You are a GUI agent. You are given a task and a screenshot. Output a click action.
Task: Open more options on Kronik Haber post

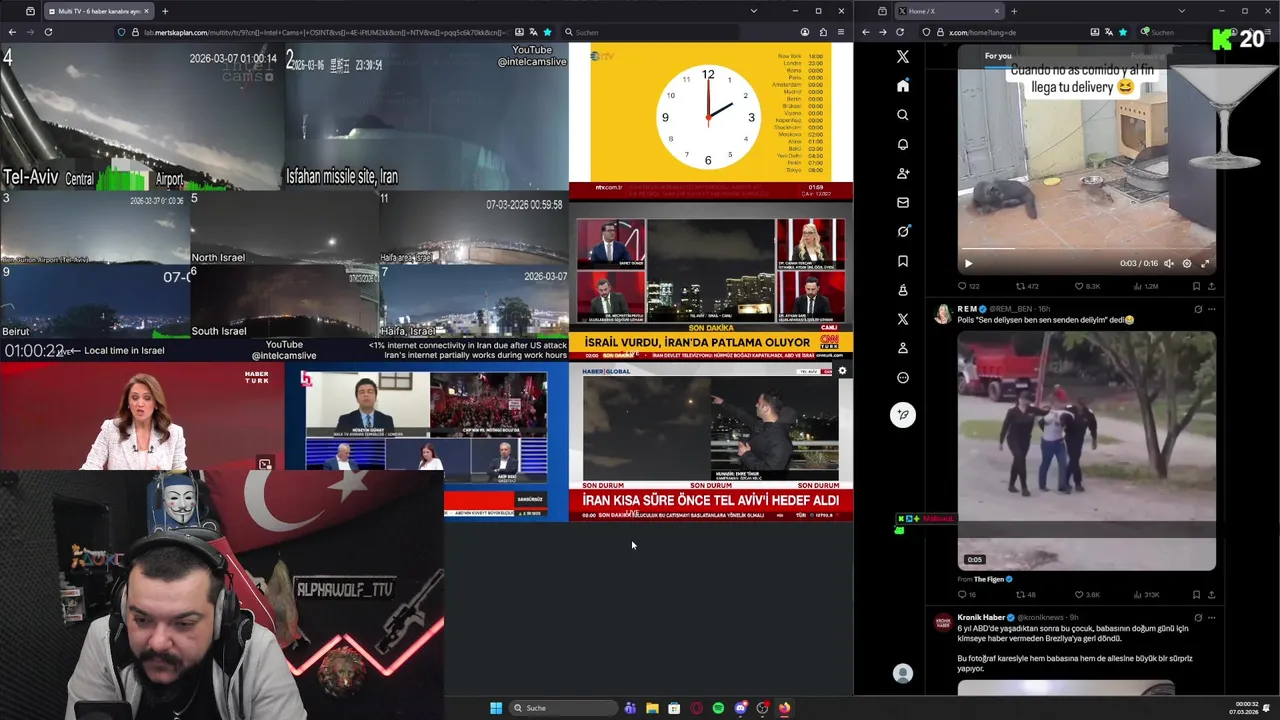coord(1212,618)
